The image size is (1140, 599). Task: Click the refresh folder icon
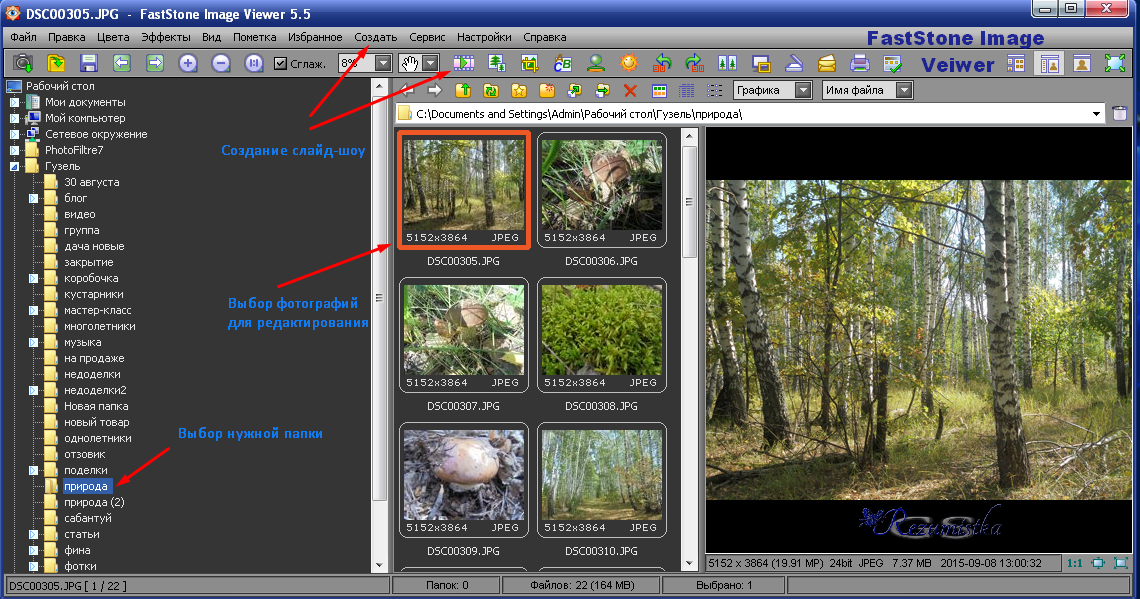click(491, 90)
